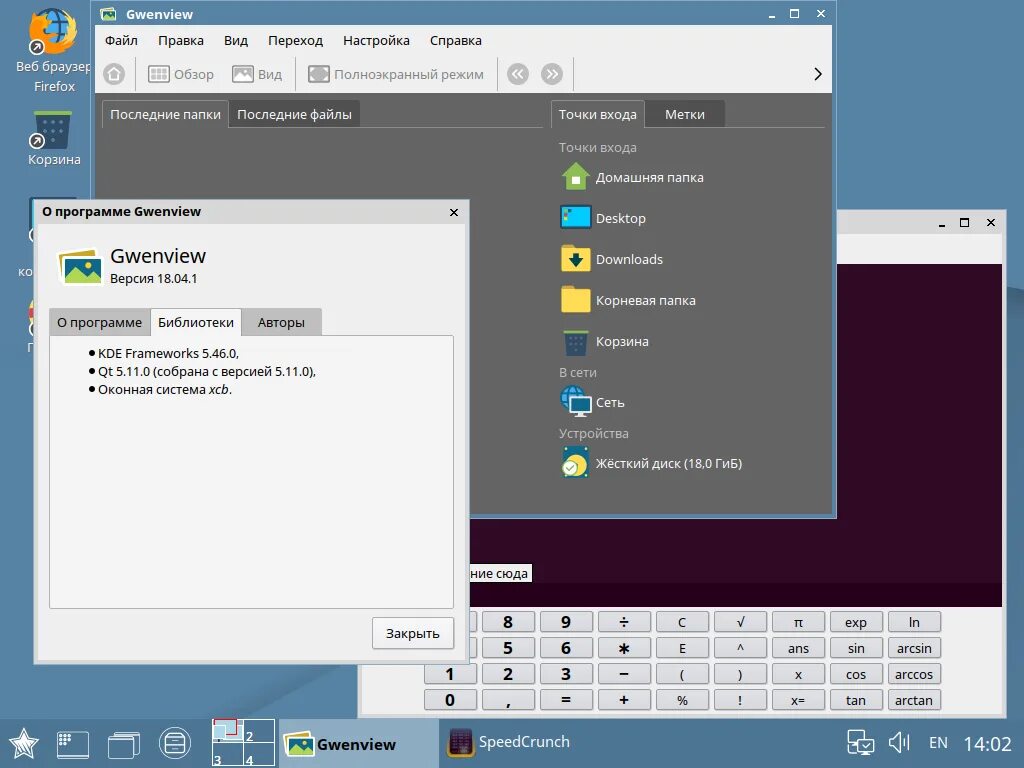1024x768 pixels.
Task: Open Жёсткий диск (18,0 ГиБ) device
Action: tap(651, 463)
